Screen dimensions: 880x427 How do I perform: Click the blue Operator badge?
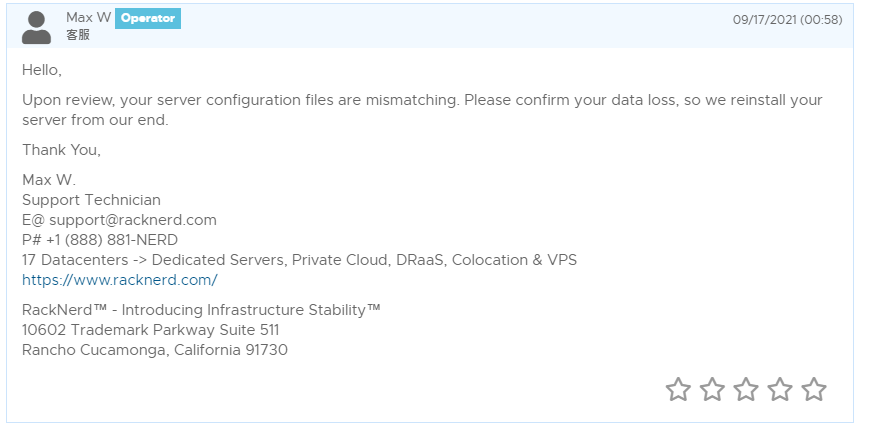click(148, 19)
